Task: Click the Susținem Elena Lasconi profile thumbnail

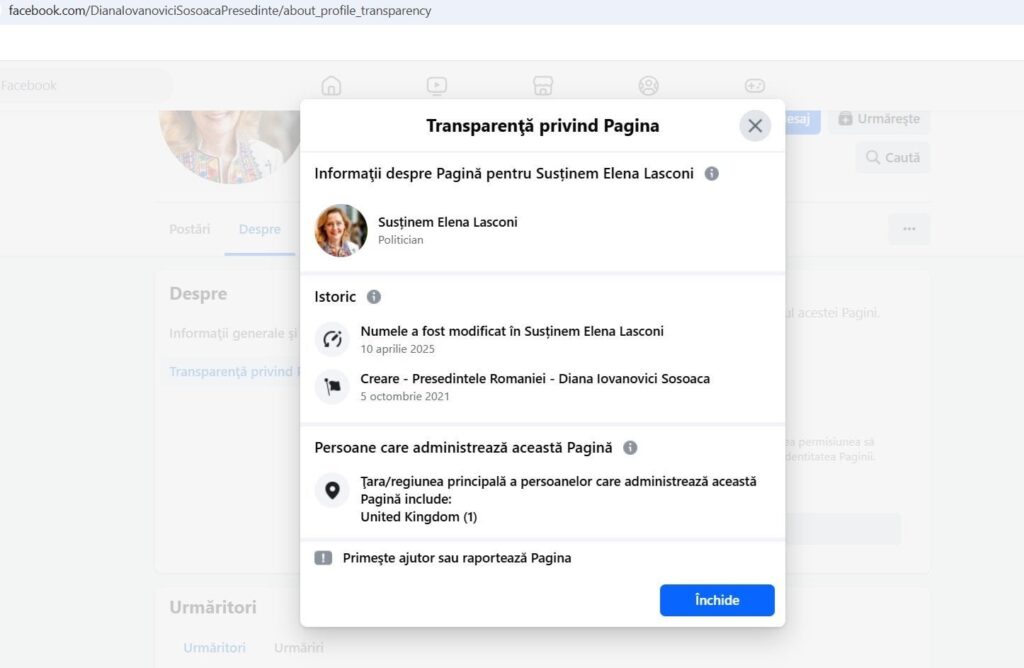Action: tap(341, 231)
